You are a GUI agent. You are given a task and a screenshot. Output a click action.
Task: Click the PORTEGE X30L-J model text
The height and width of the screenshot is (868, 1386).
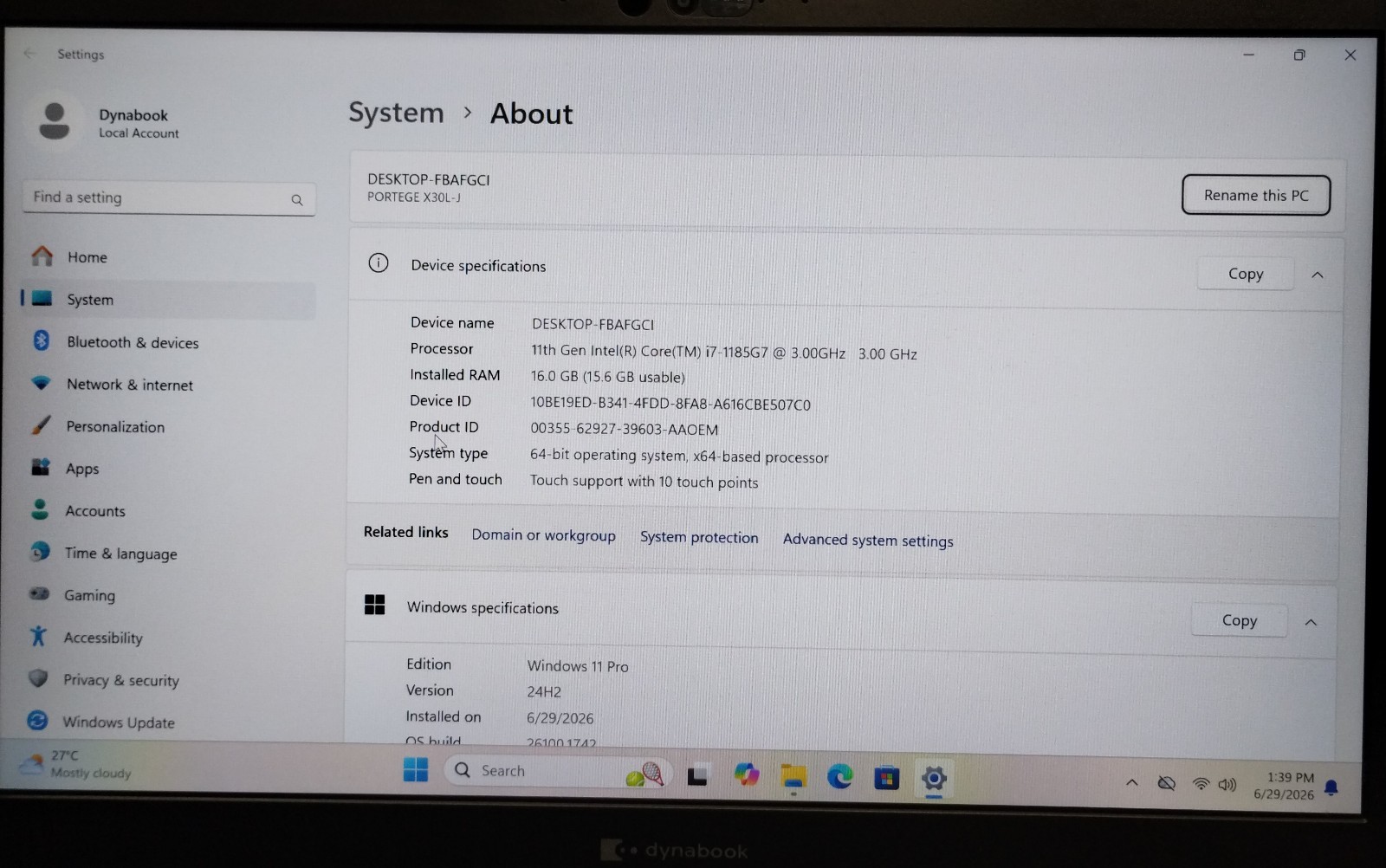tap(414, 198)
